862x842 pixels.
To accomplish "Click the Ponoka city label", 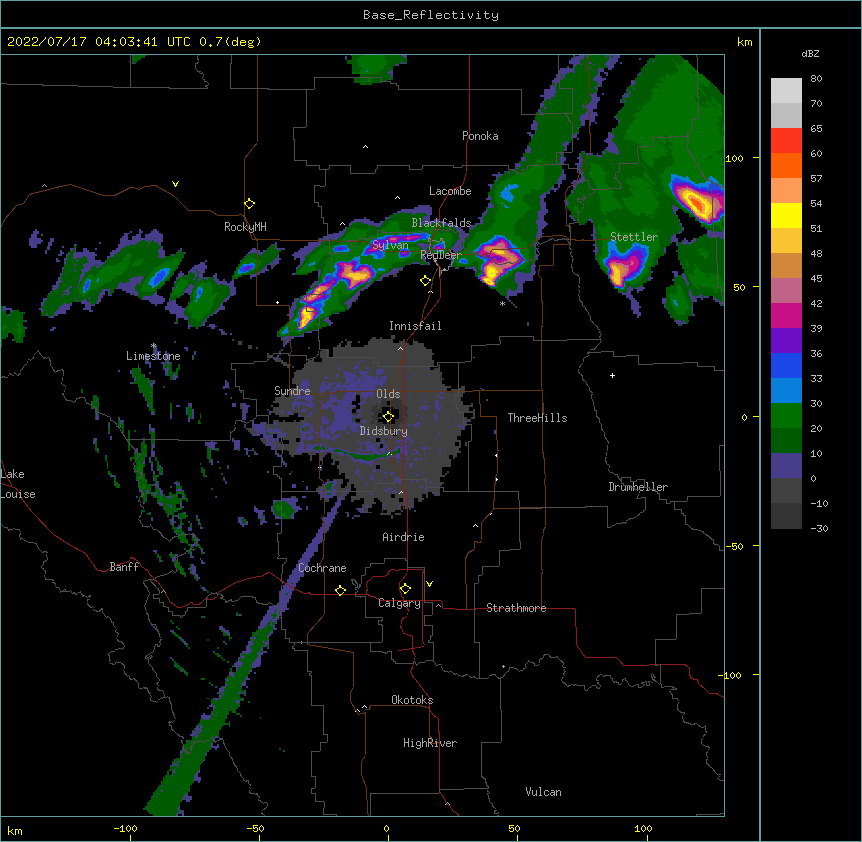I will pyautogui.click(x=480, y=136).
